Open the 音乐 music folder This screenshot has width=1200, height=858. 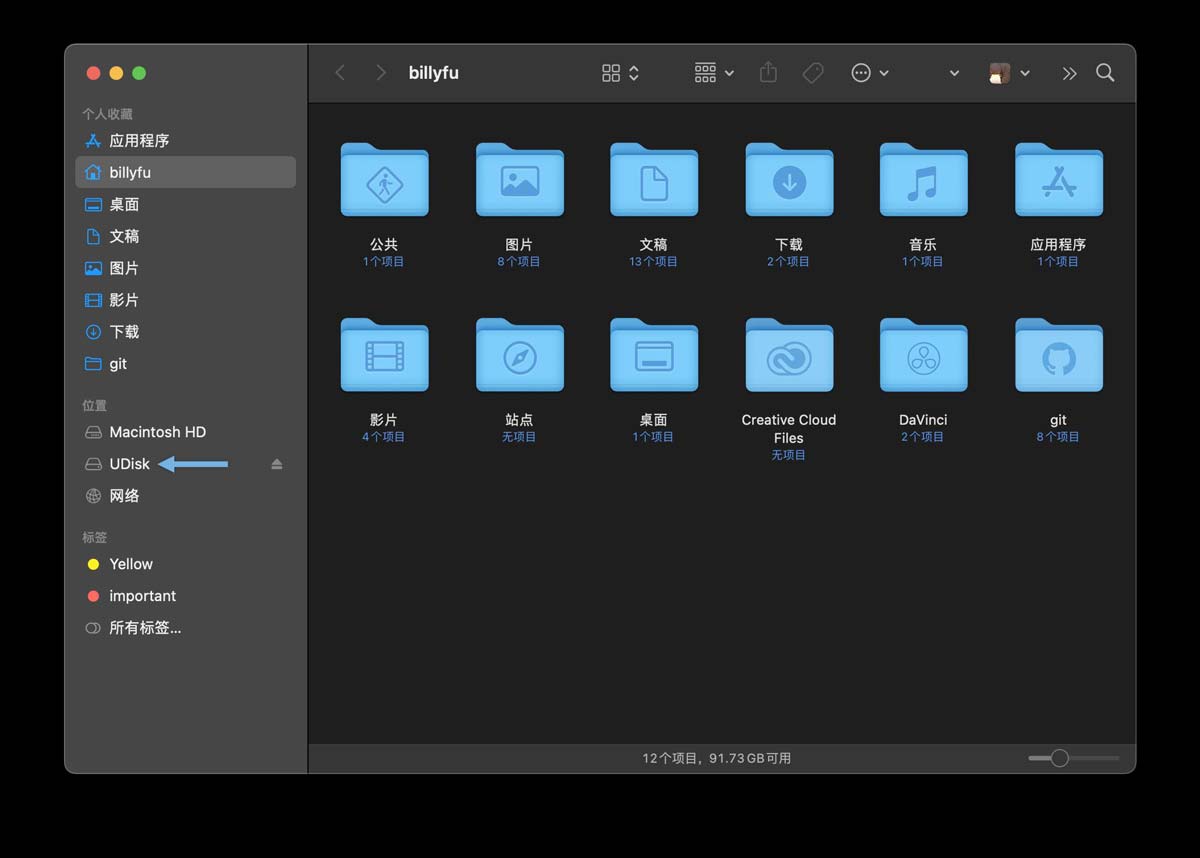923,181
